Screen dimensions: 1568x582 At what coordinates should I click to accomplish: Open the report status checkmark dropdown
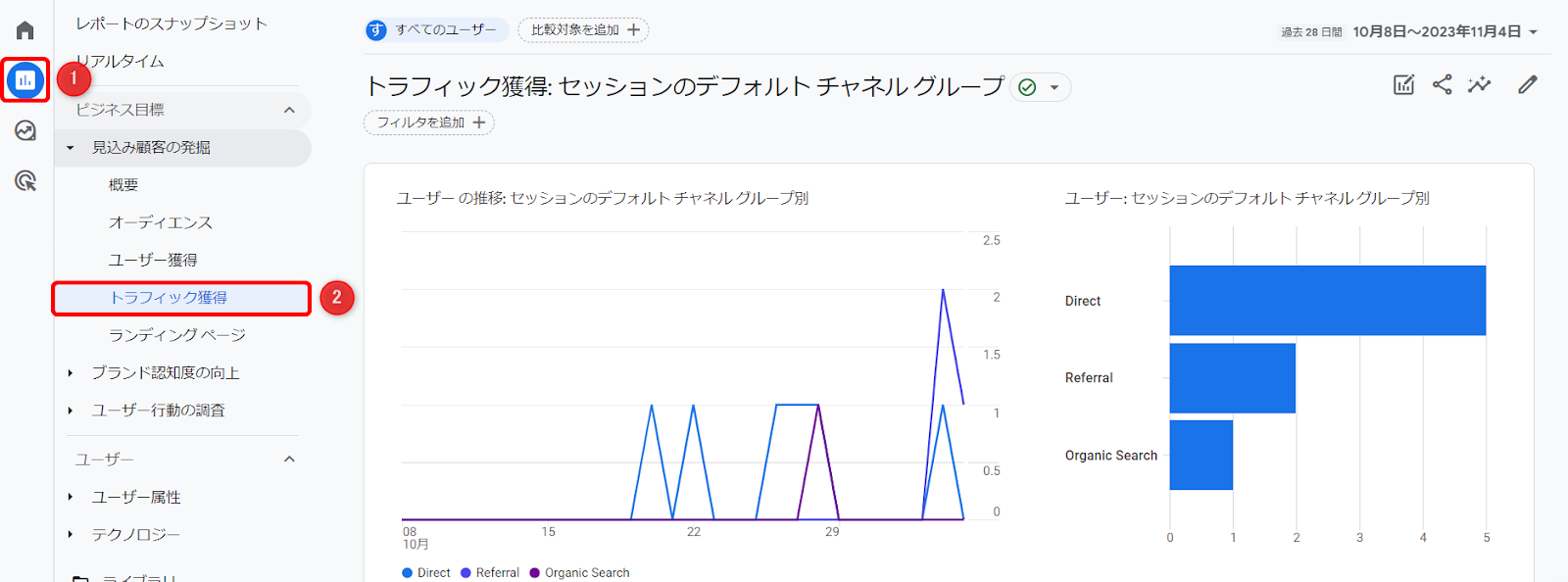point(1040,87)
